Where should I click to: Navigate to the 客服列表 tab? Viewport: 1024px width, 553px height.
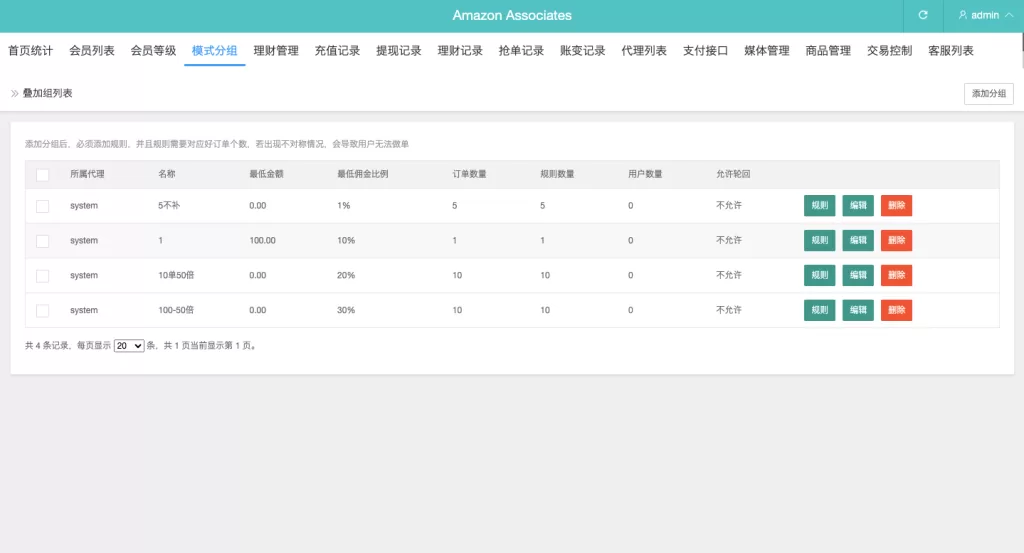click(950, 51)
